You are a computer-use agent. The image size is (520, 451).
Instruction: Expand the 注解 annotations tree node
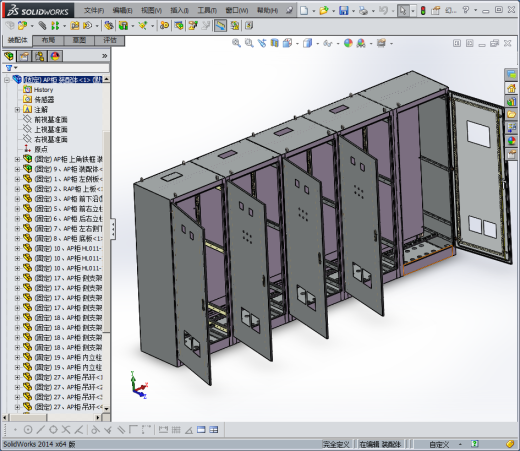click(x=17, y=110)
